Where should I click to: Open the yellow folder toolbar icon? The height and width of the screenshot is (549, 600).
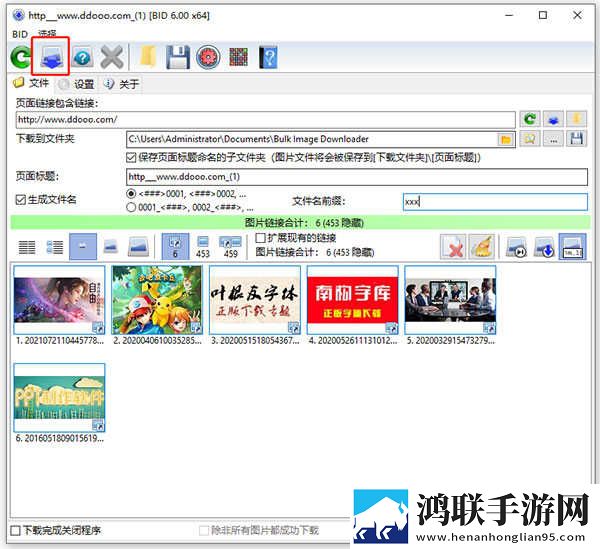click(148, 57)
